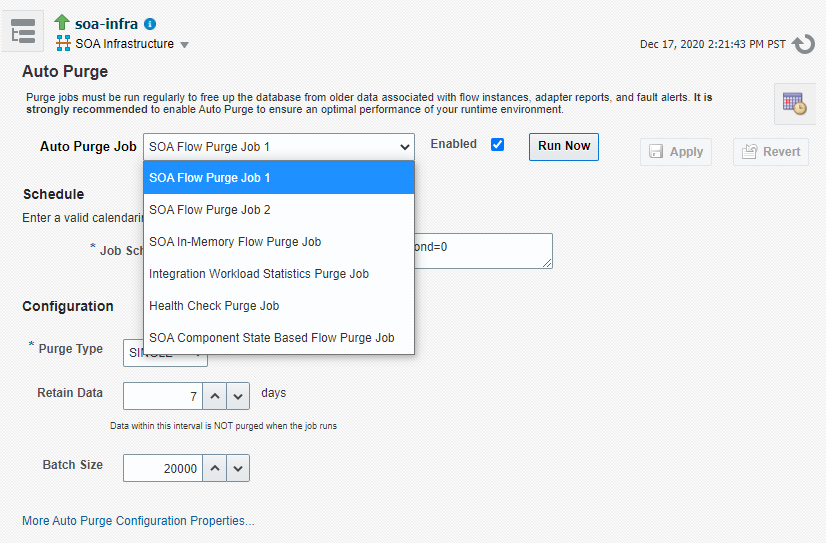
Task: Expand the SOA Infrastructure menu arrow
Action: click(x=184, y=45)
